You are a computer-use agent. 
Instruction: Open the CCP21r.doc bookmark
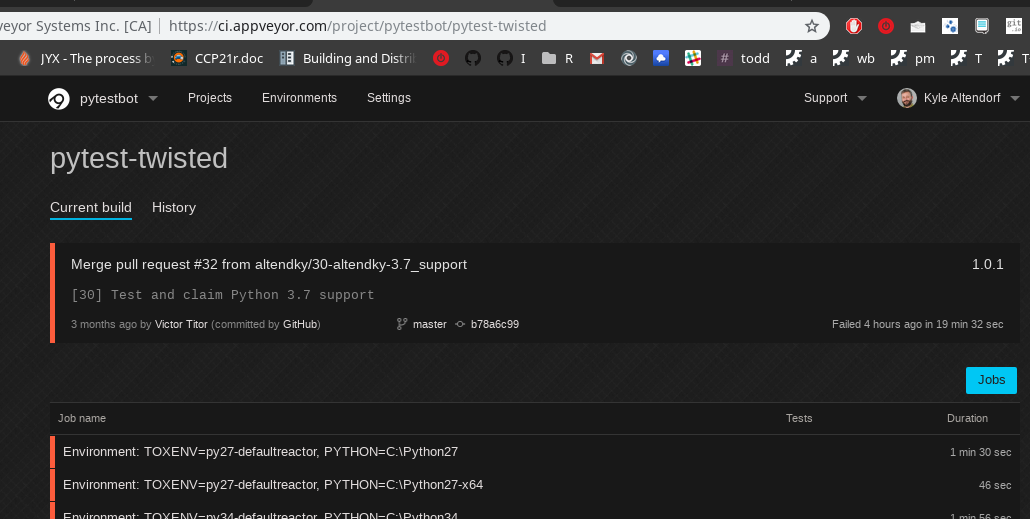[x=217, y=58]
